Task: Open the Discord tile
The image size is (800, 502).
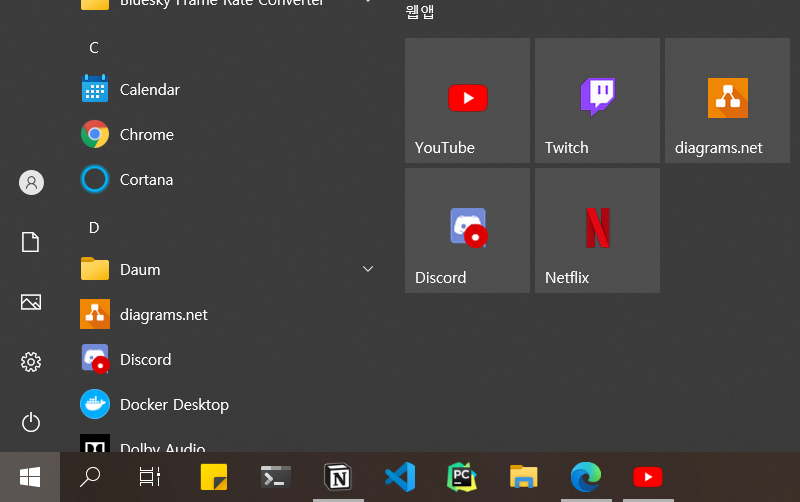Action: point(467,231)
